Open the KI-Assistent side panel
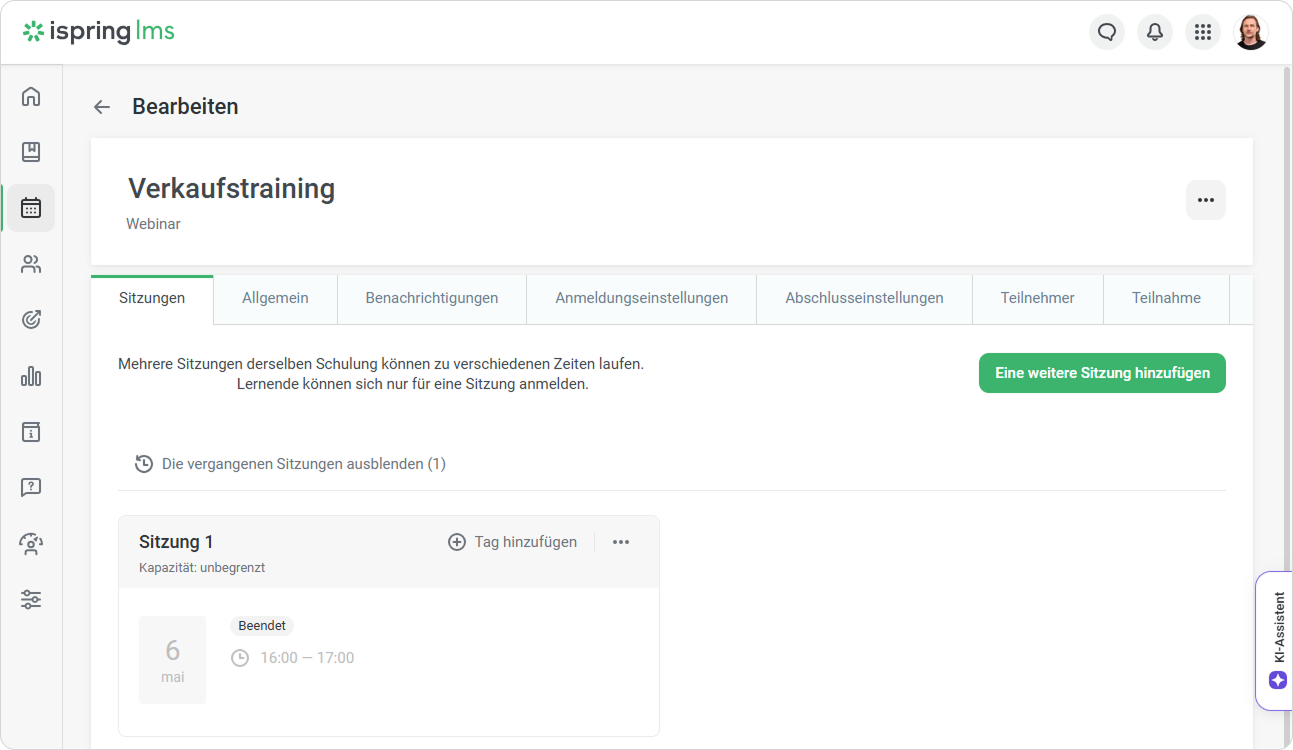1293x750 pixels. (1277, 640)
